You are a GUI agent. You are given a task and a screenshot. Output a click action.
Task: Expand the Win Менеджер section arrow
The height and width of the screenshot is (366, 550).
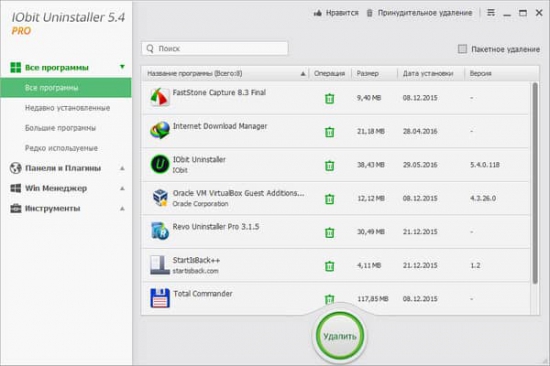pos(122,188)
